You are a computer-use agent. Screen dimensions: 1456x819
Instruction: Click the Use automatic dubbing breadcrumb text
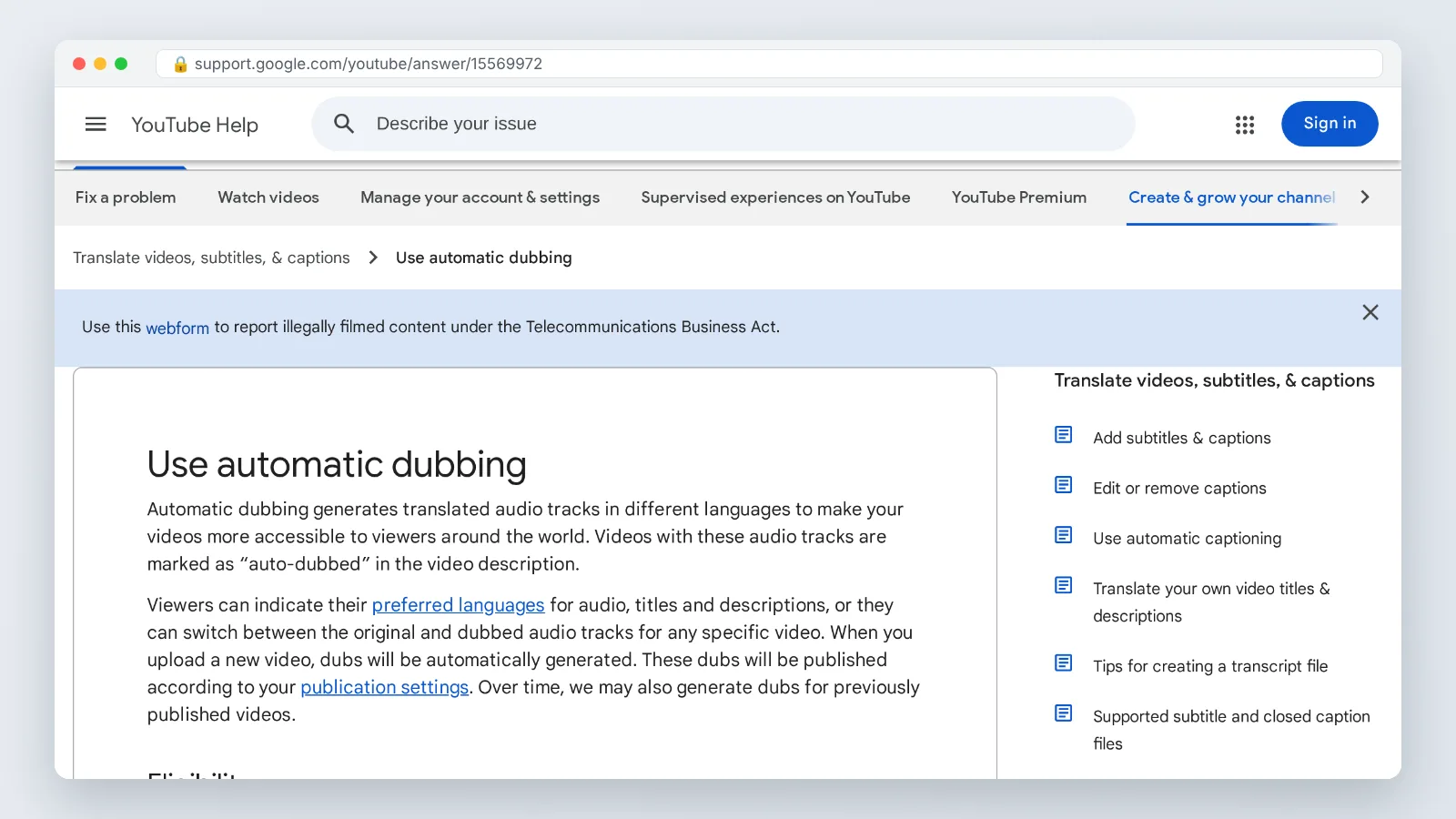483,258
